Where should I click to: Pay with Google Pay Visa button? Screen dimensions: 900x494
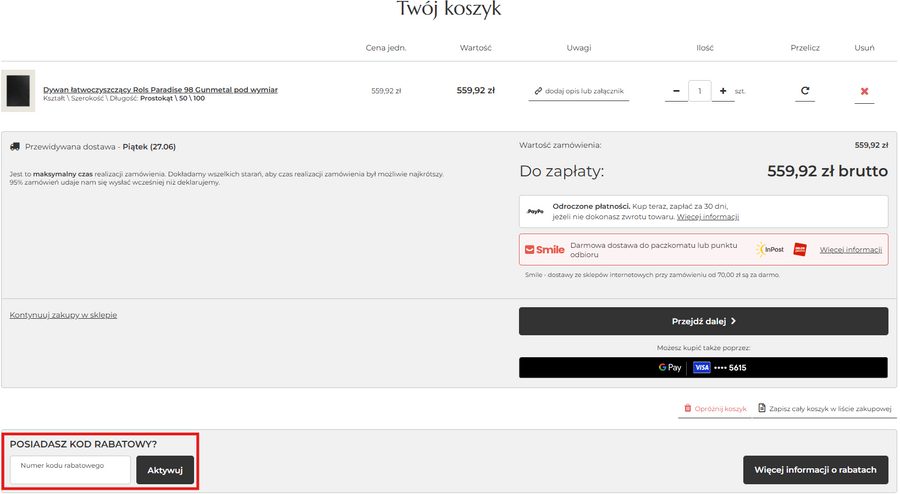tap(703, 367)
